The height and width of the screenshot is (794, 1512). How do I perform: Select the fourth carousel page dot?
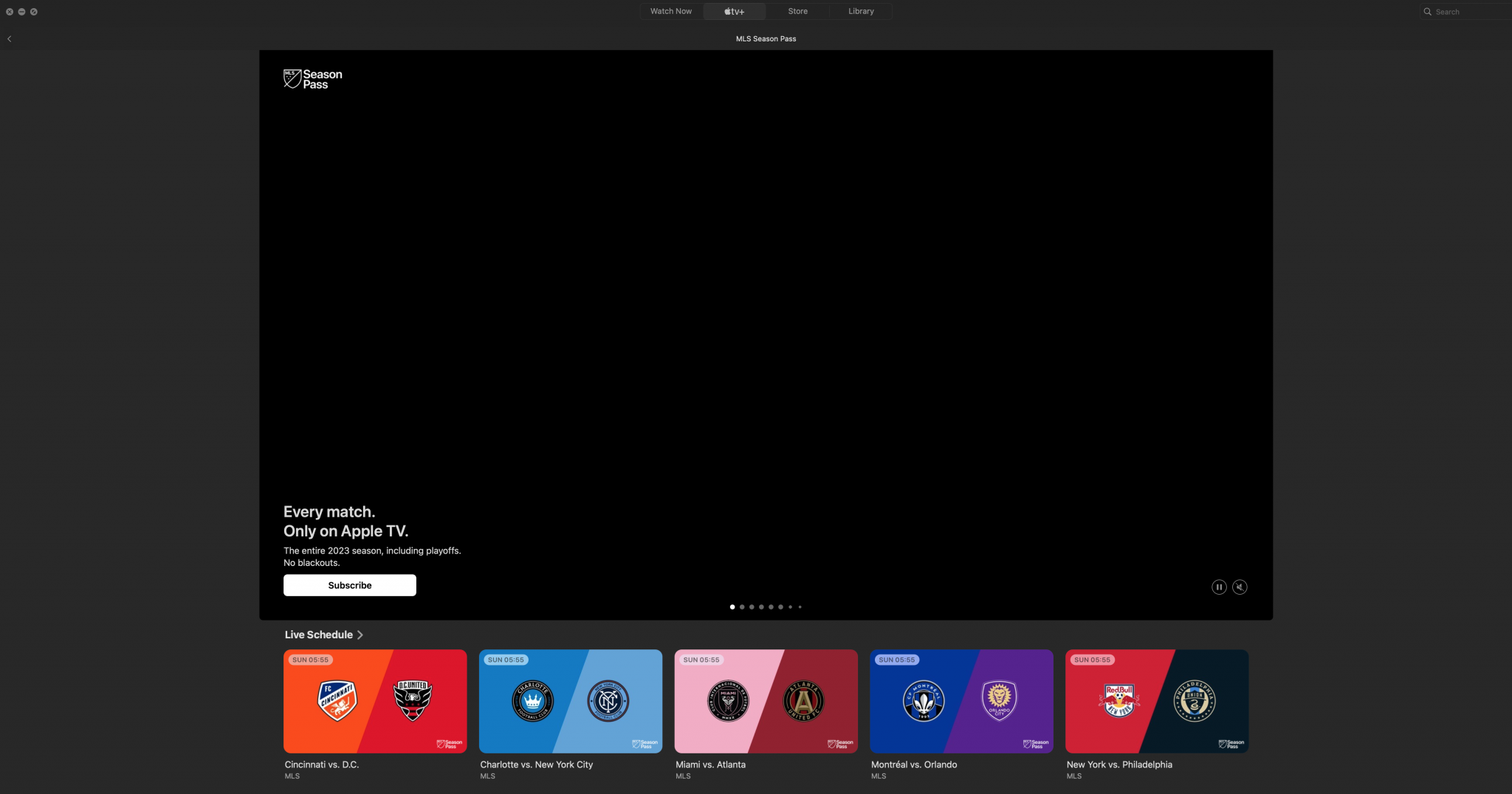[x=761, y=607]
